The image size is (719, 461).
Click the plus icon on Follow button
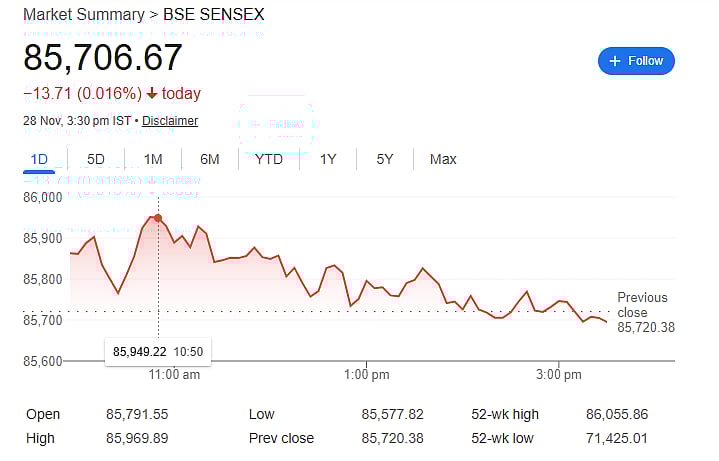615,61
